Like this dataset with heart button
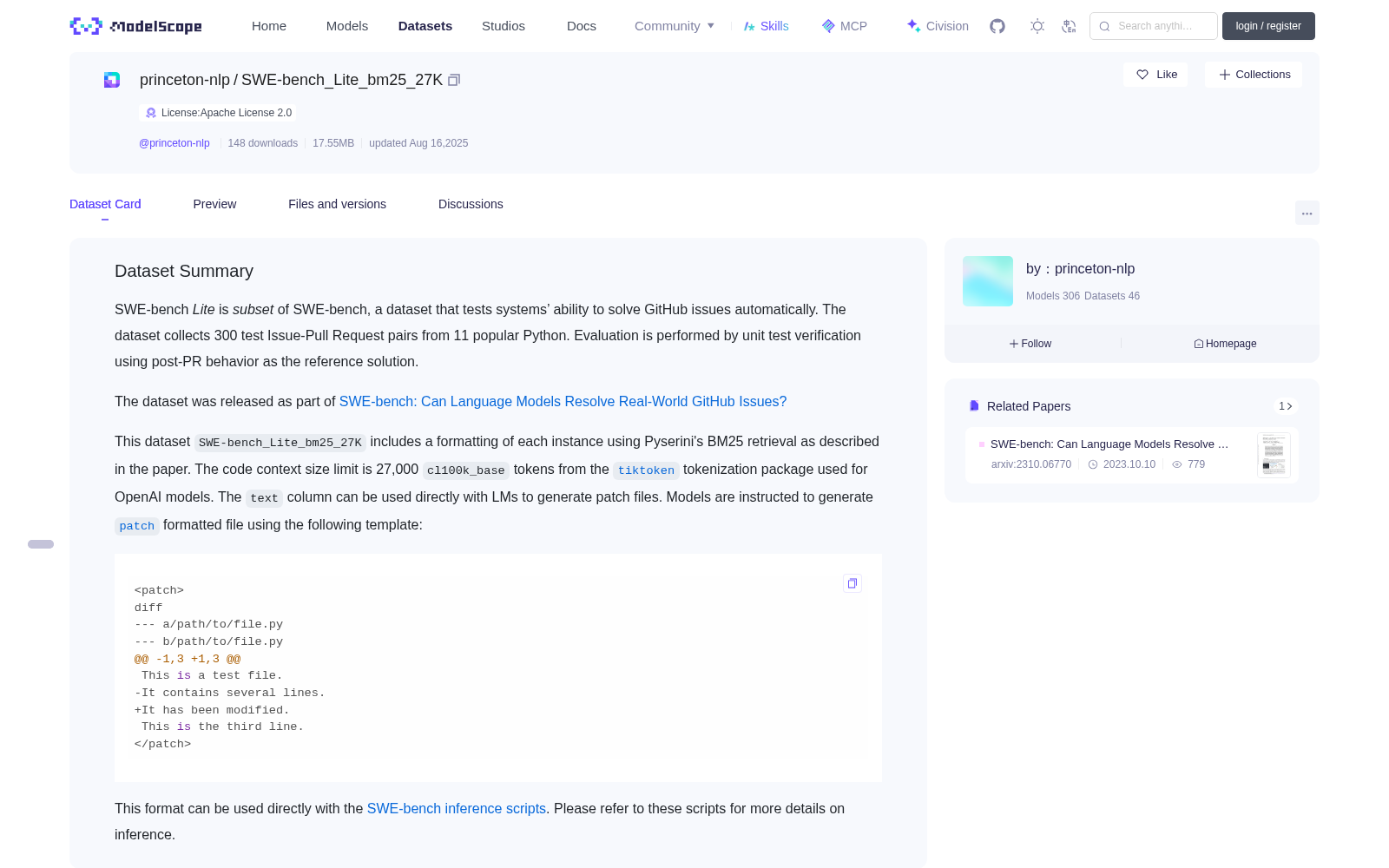Image resolution: width=1389 pixels, height=868 pixels. point(1155,75)
